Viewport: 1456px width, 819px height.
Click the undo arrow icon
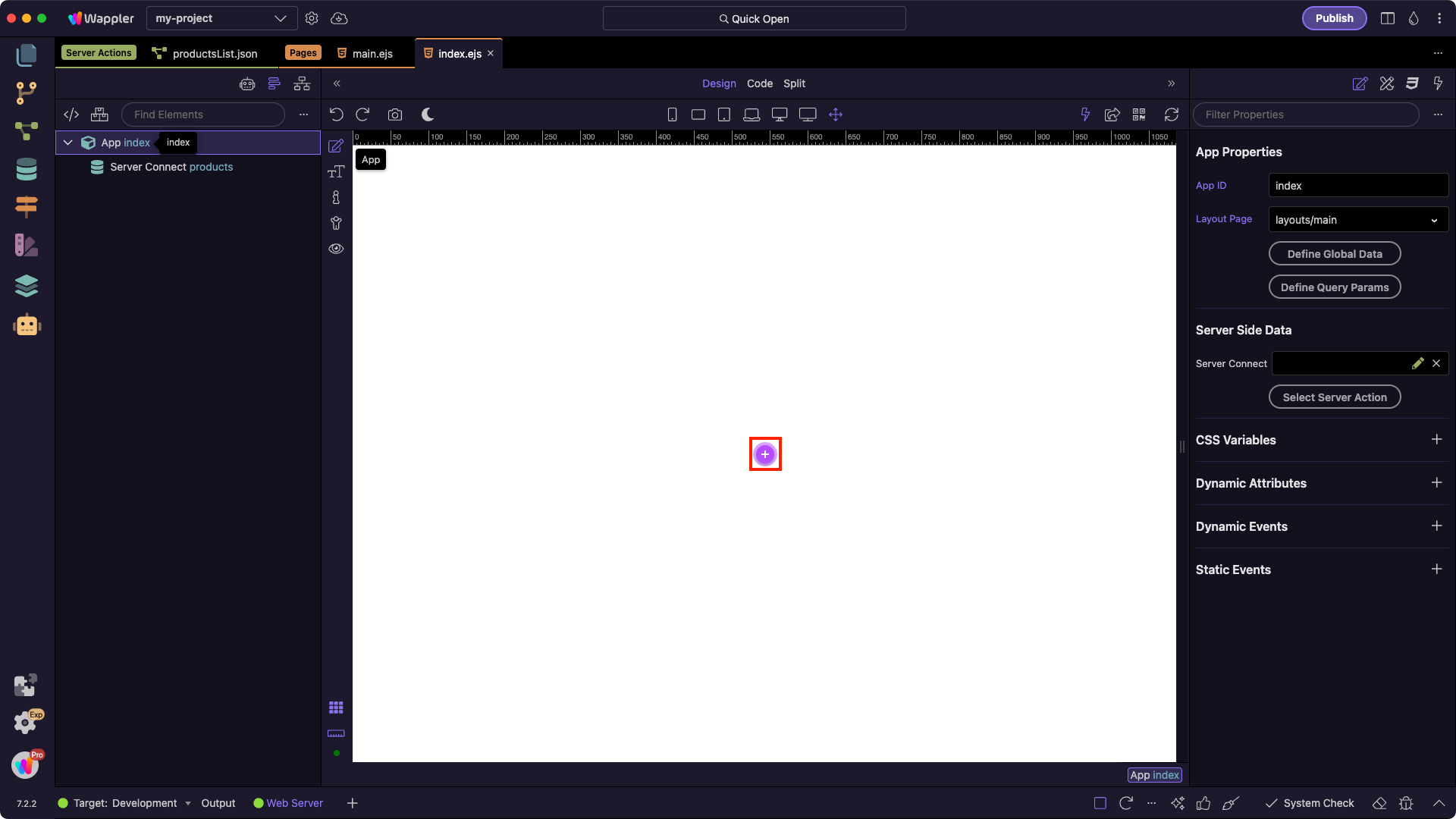pos(337,115)
